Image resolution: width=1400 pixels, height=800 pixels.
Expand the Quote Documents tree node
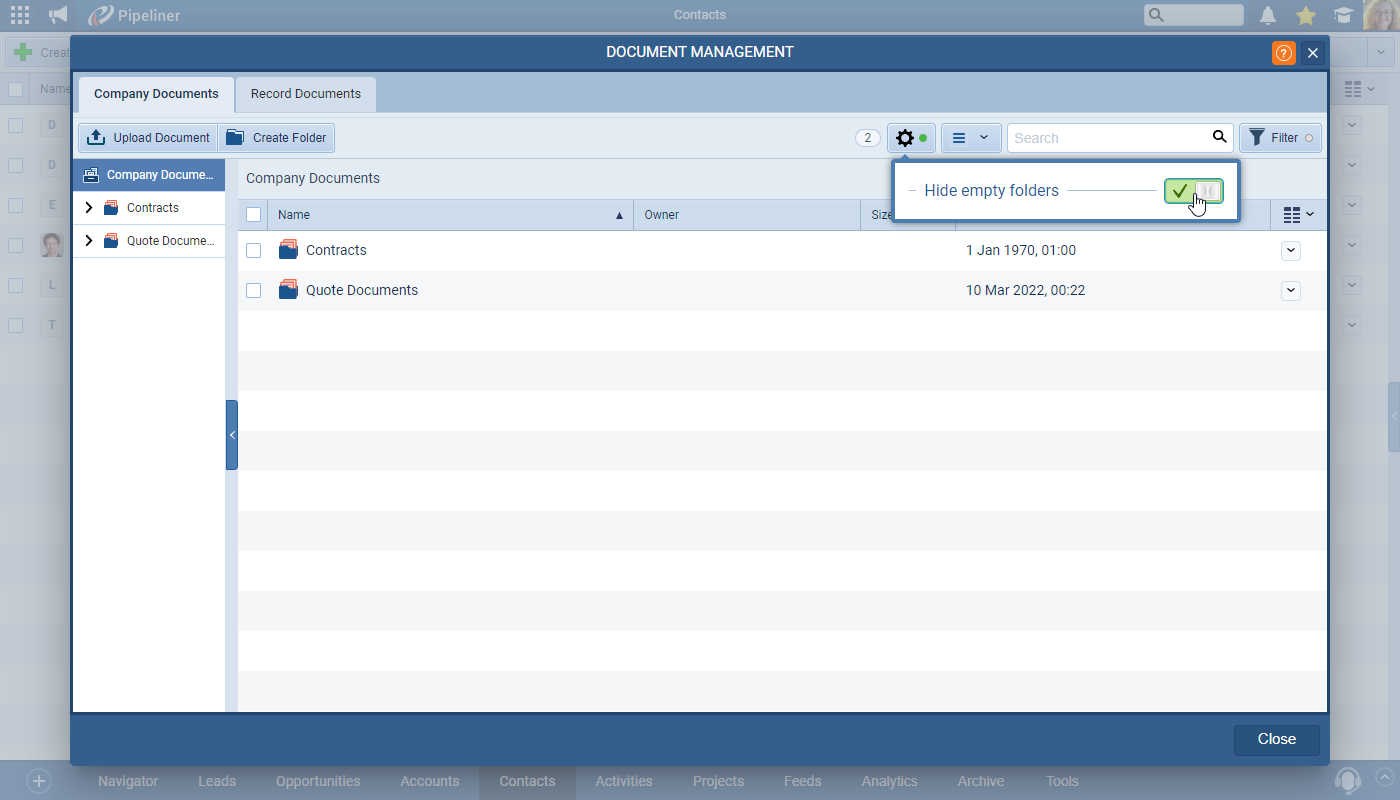(89, 241)
